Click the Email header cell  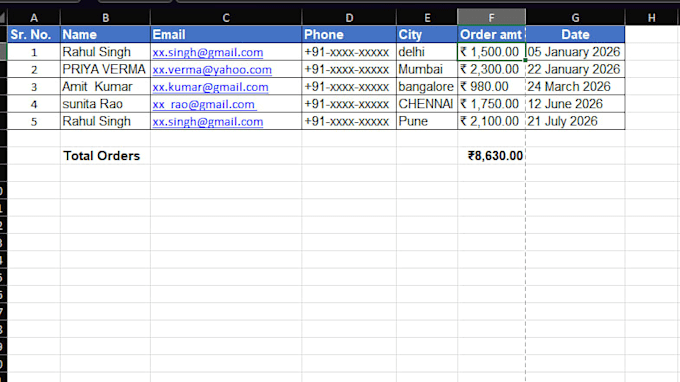point(226,34)
